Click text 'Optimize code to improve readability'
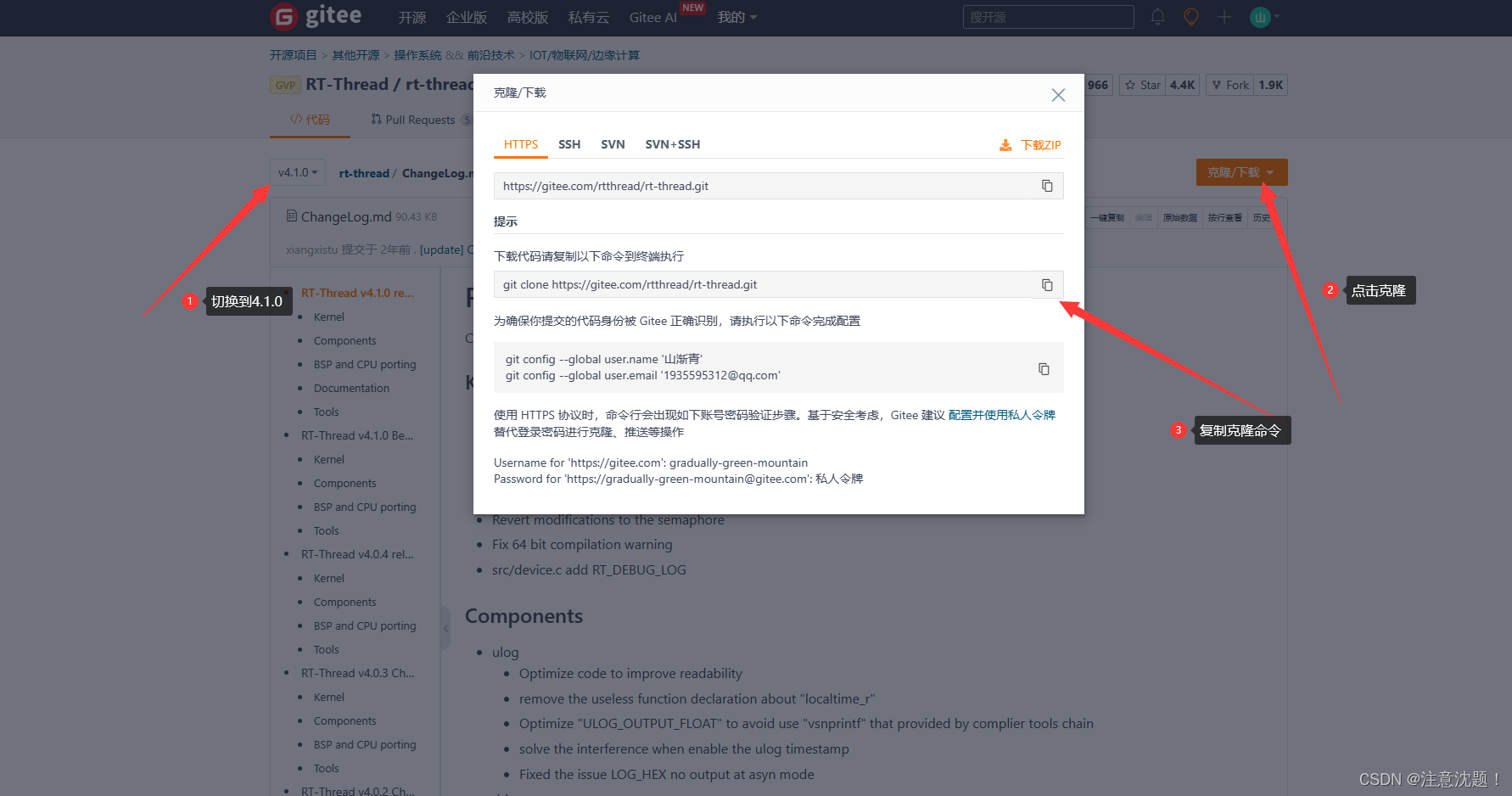The width and height of the screenshot is (1512, 796). [630, 673]
